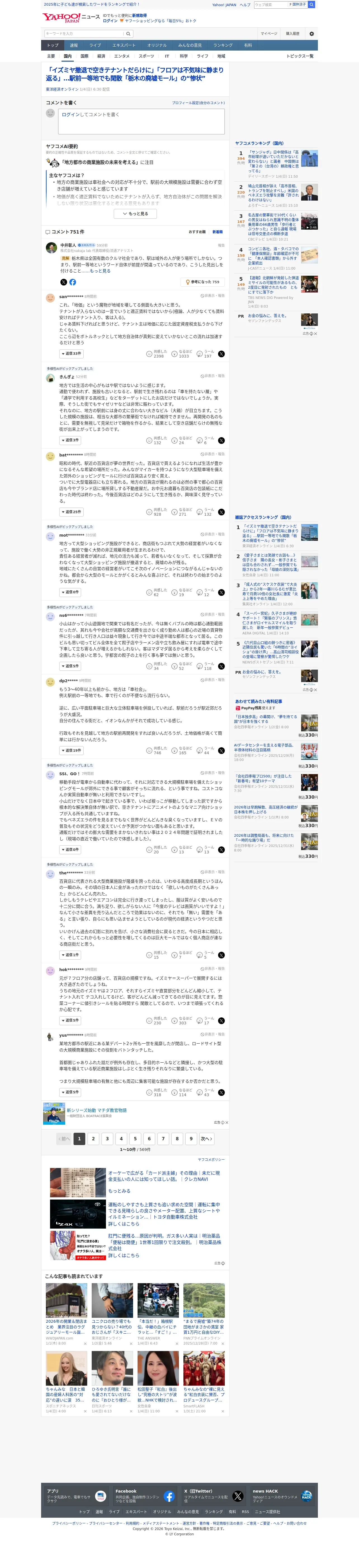Image resolution: width=359 pixels, height=1568 pixels.
Task: Share 中井彰人's comment on X
Action: point(63,282)
